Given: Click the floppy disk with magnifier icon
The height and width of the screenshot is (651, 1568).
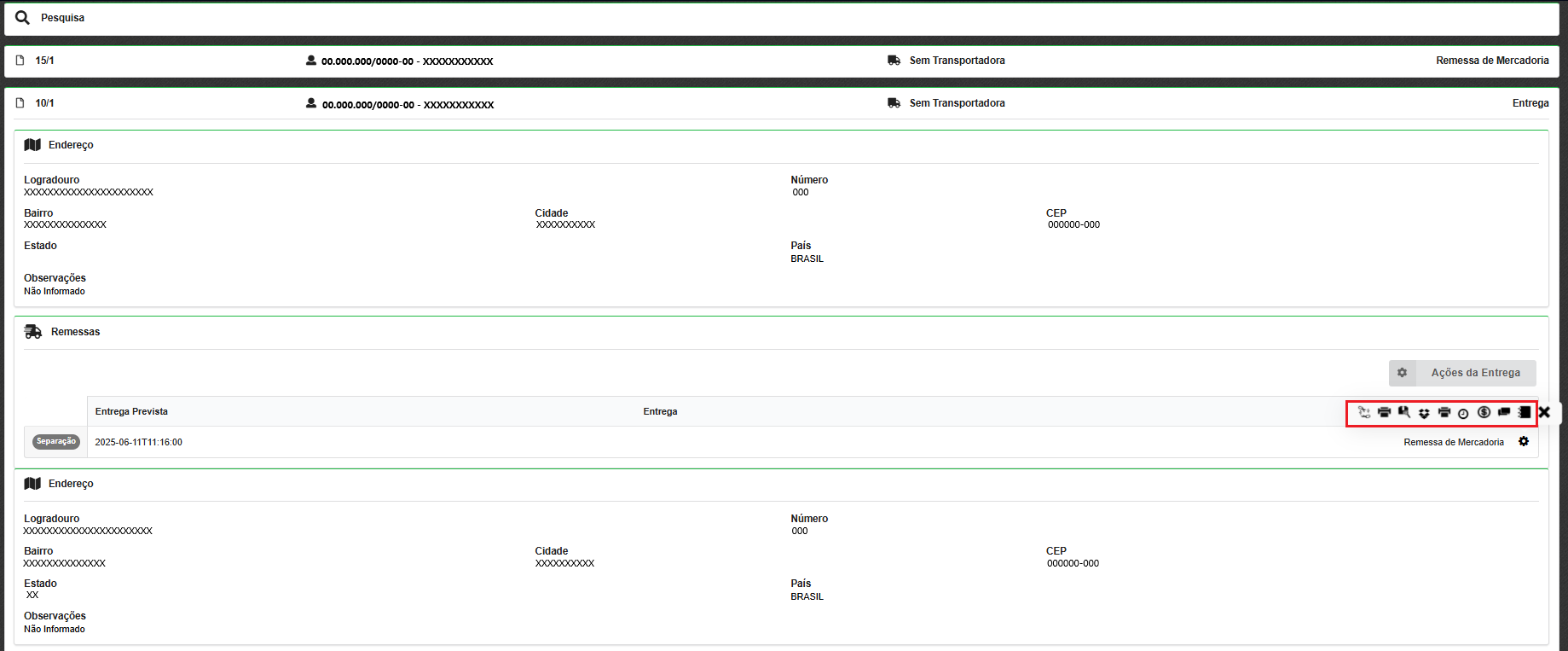Looking at the screenshot, I should 1404,413.
